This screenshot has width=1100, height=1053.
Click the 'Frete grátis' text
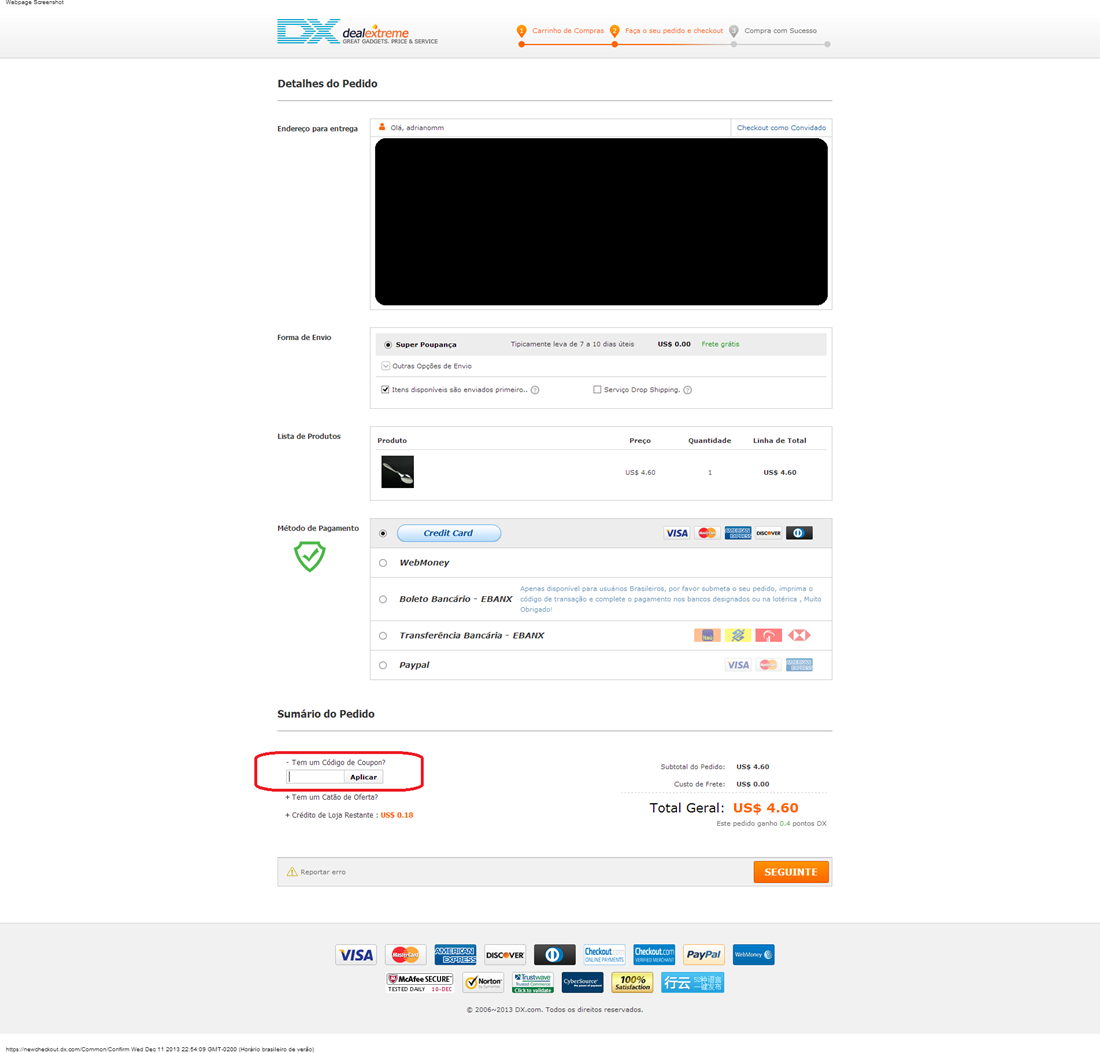point(720,344)
